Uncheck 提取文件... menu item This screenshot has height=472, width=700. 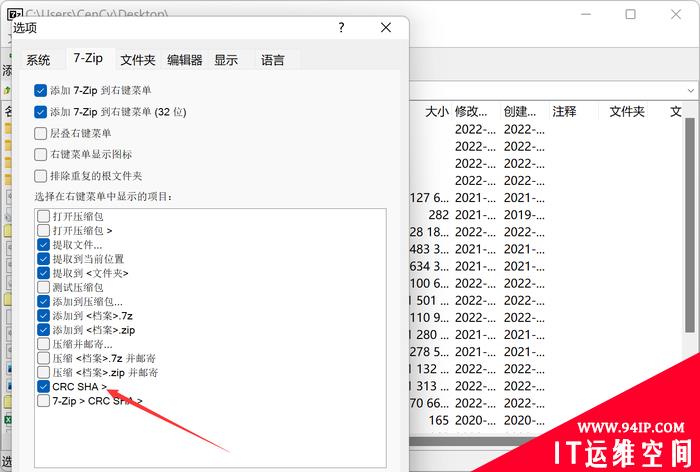43,245
